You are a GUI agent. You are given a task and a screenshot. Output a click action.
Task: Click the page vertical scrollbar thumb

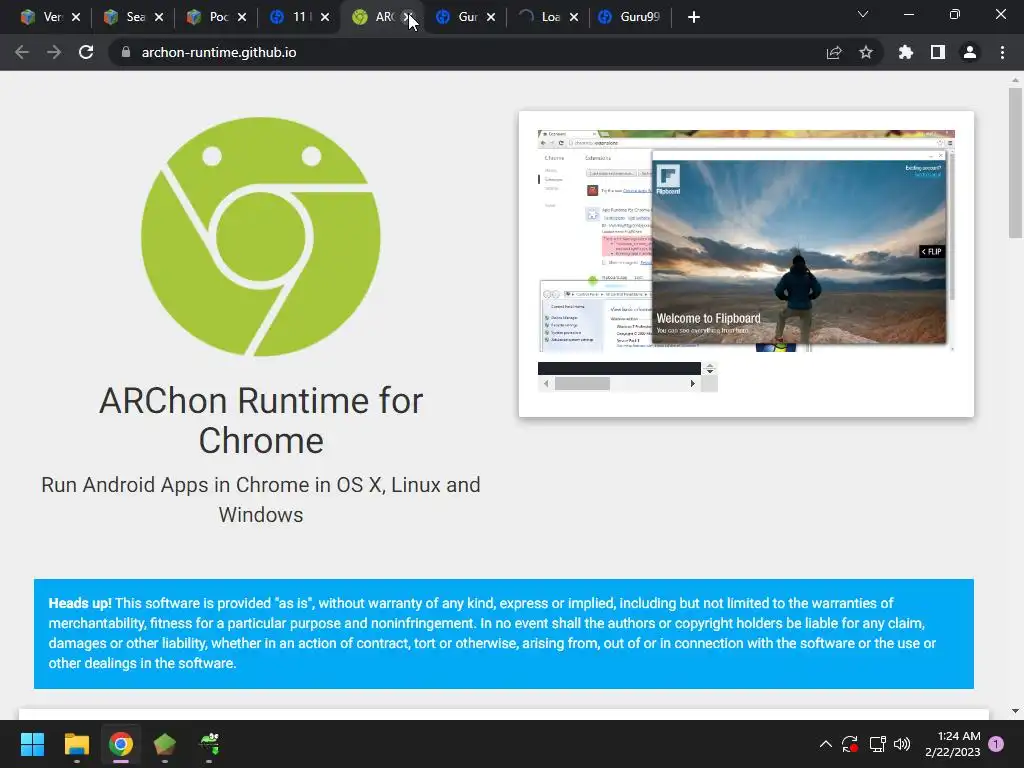pos(1015,163)
